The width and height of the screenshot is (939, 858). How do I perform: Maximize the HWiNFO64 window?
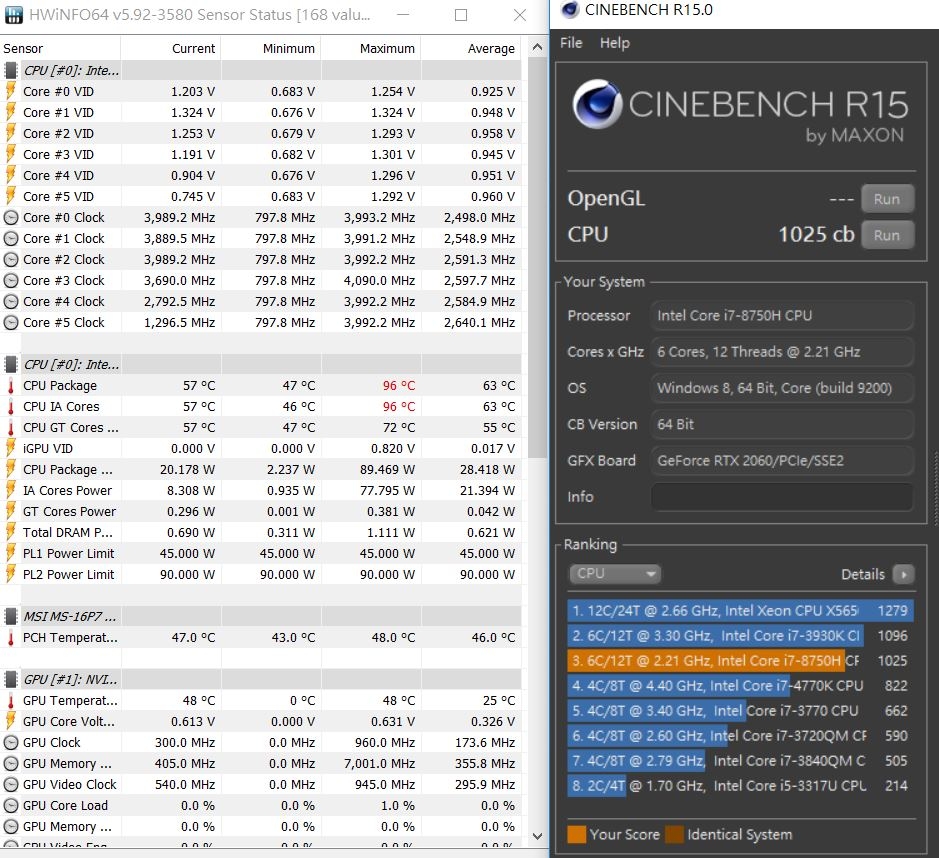(x=461, y=15)
